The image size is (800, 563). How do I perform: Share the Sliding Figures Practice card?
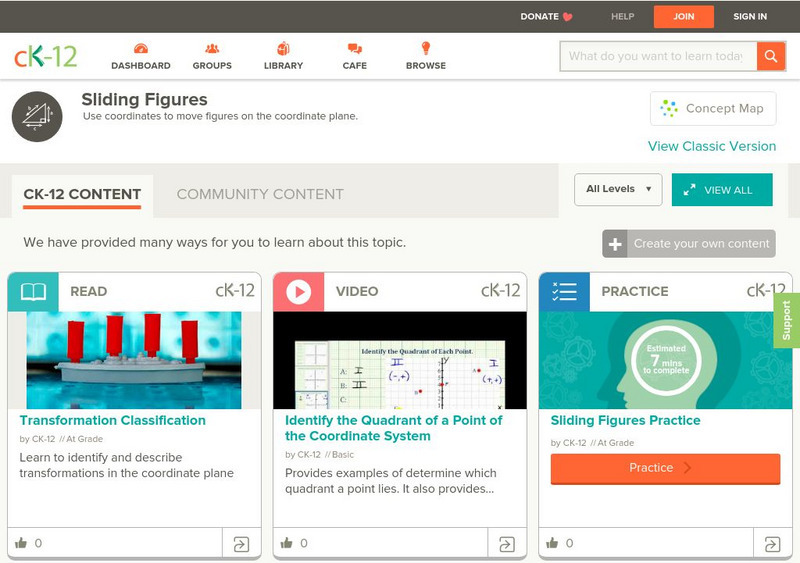coord(772,544)
